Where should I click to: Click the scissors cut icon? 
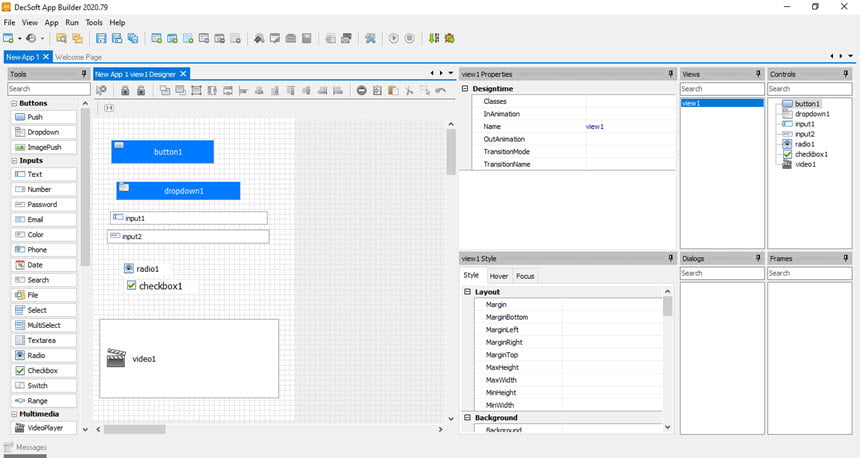pyautogui.click(x=409, y=91)
